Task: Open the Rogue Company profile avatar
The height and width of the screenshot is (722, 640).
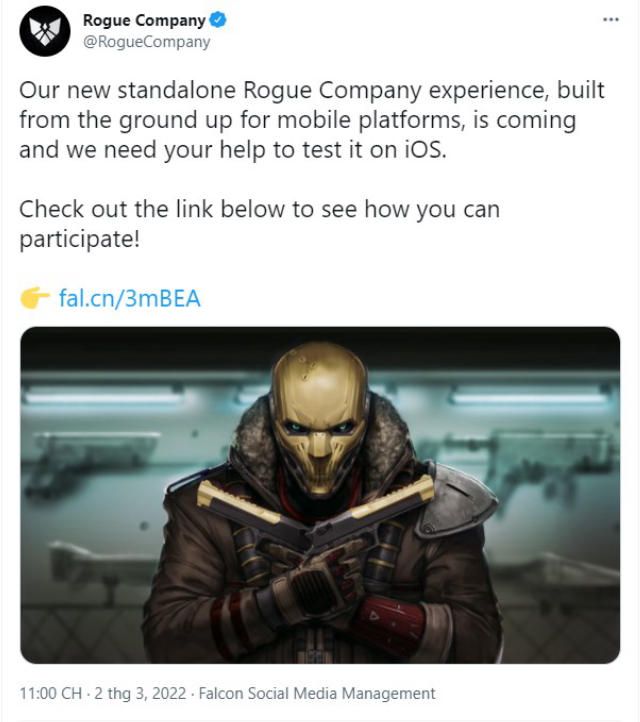Action: 45,31
